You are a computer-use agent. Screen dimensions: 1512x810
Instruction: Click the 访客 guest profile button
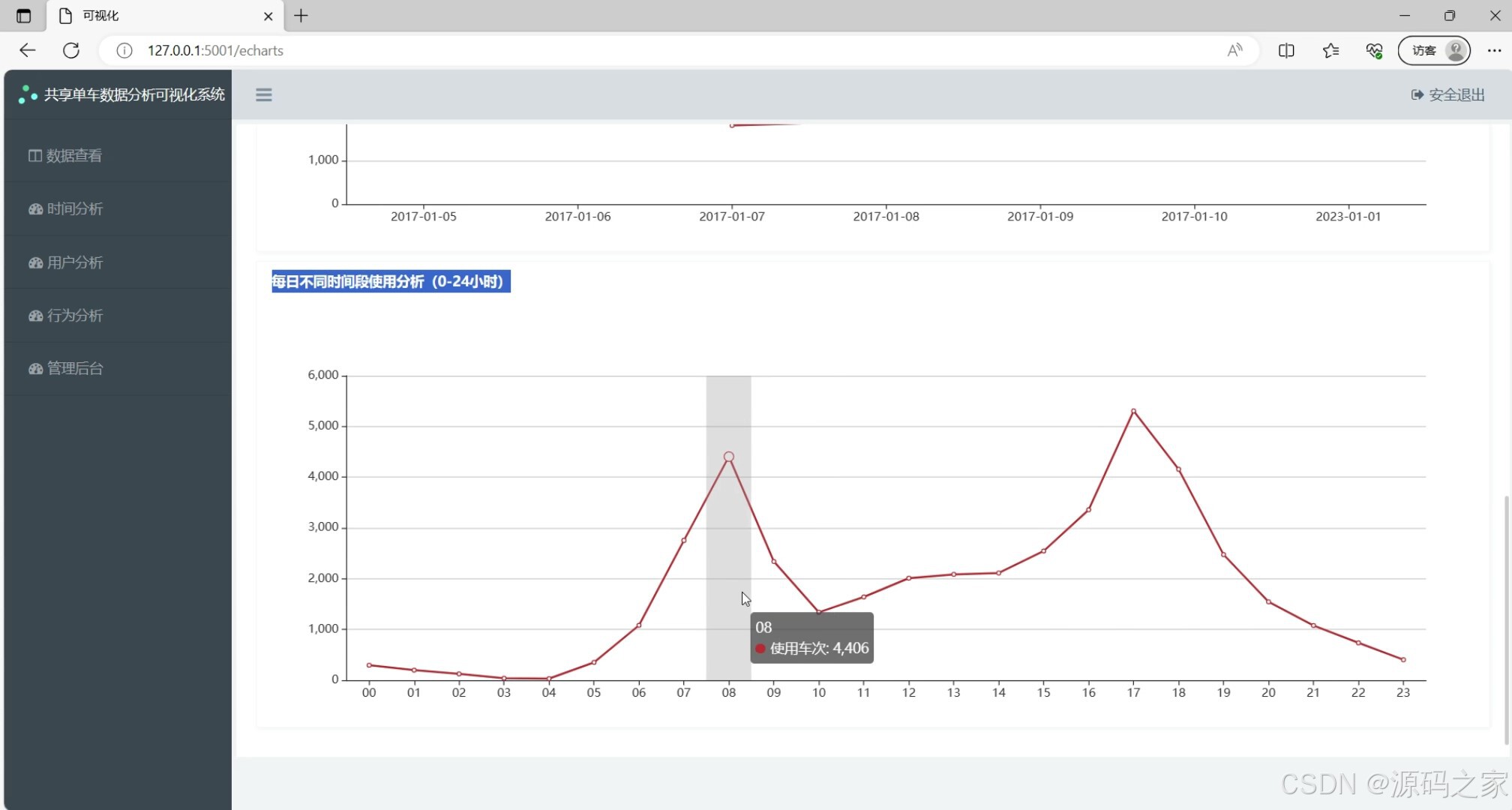point(1434,50)
